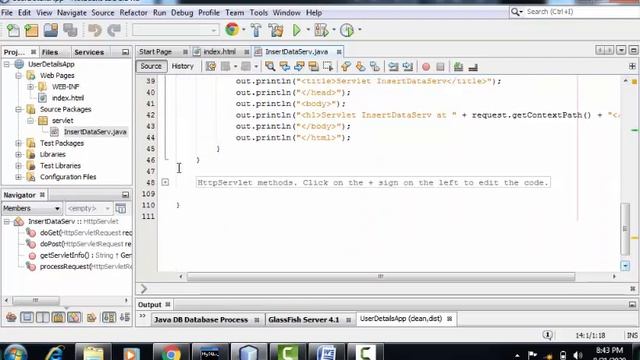Toggle Highlight Search in editor toolbar
The width and height of the screenshot is (640, 360).
[313, 67]
